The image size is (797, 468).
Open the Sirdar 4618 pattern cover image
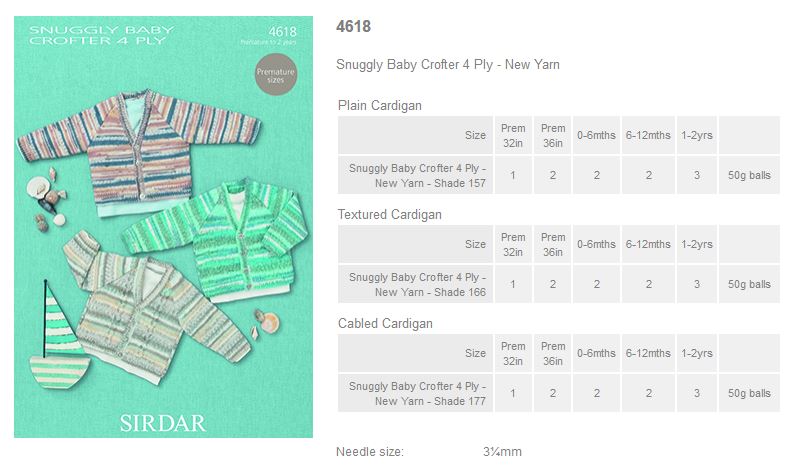coord(163,227)
